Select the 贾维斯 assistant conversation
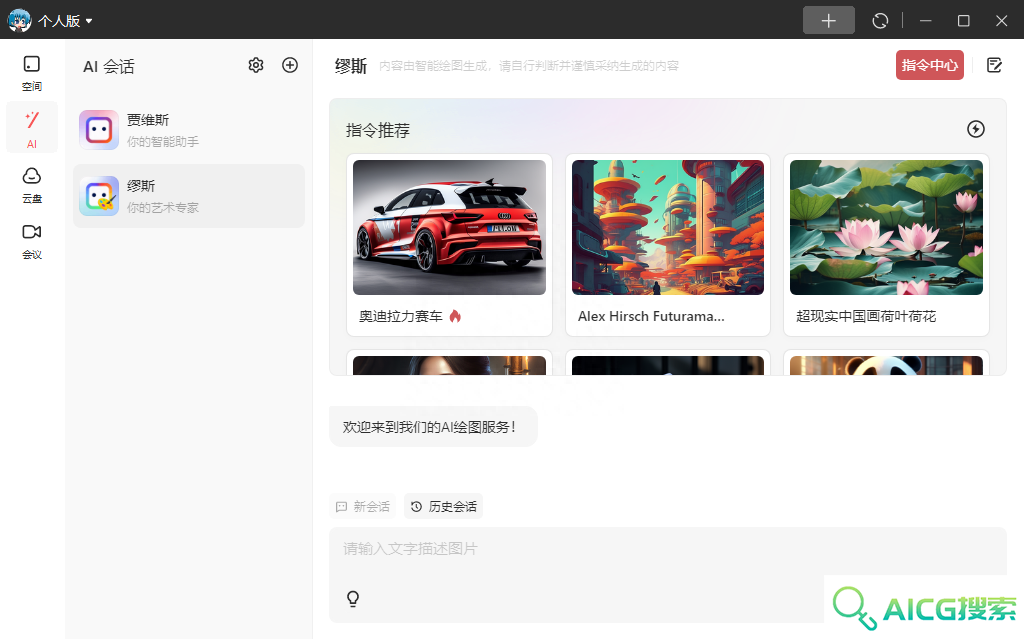This screenshot has height=640, width=1024. 189,130
